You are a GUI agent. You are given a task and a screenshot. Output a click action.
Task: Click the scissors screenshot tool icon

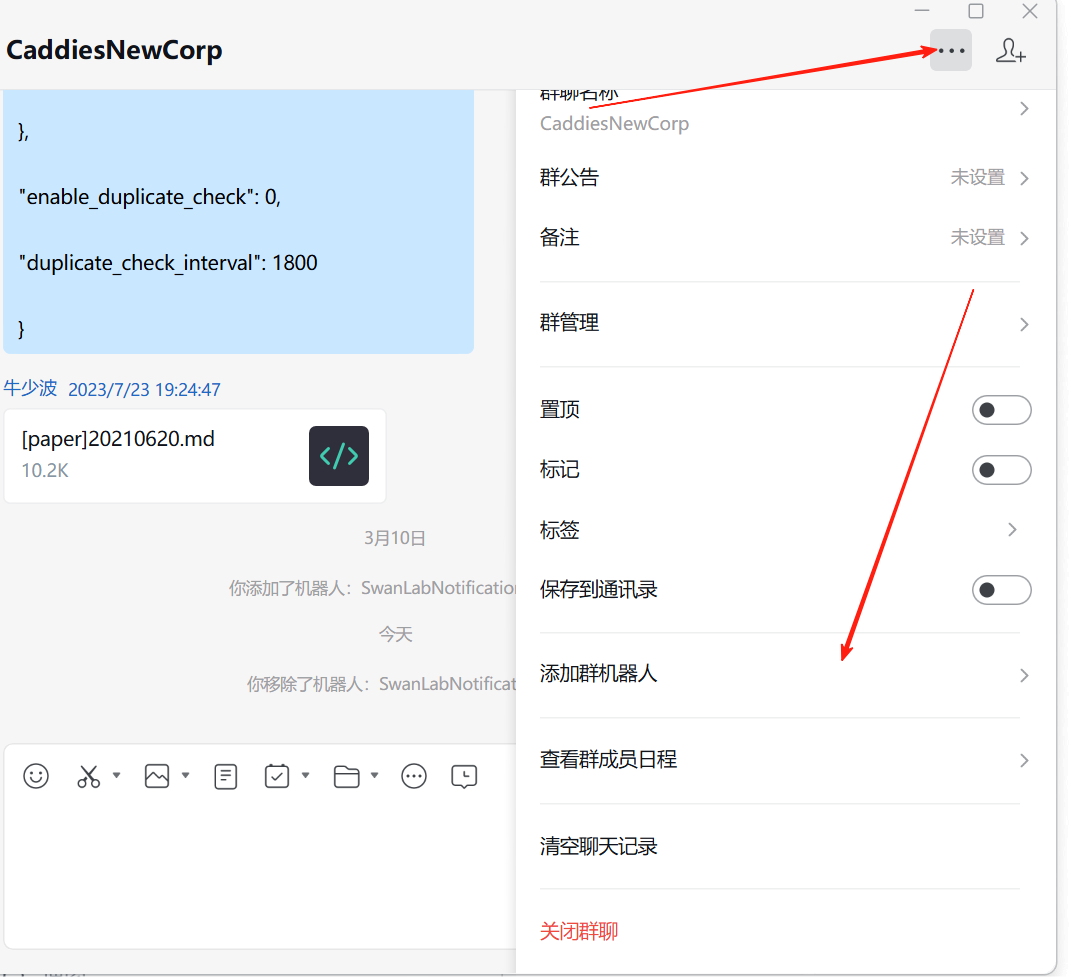pos(89,776)
